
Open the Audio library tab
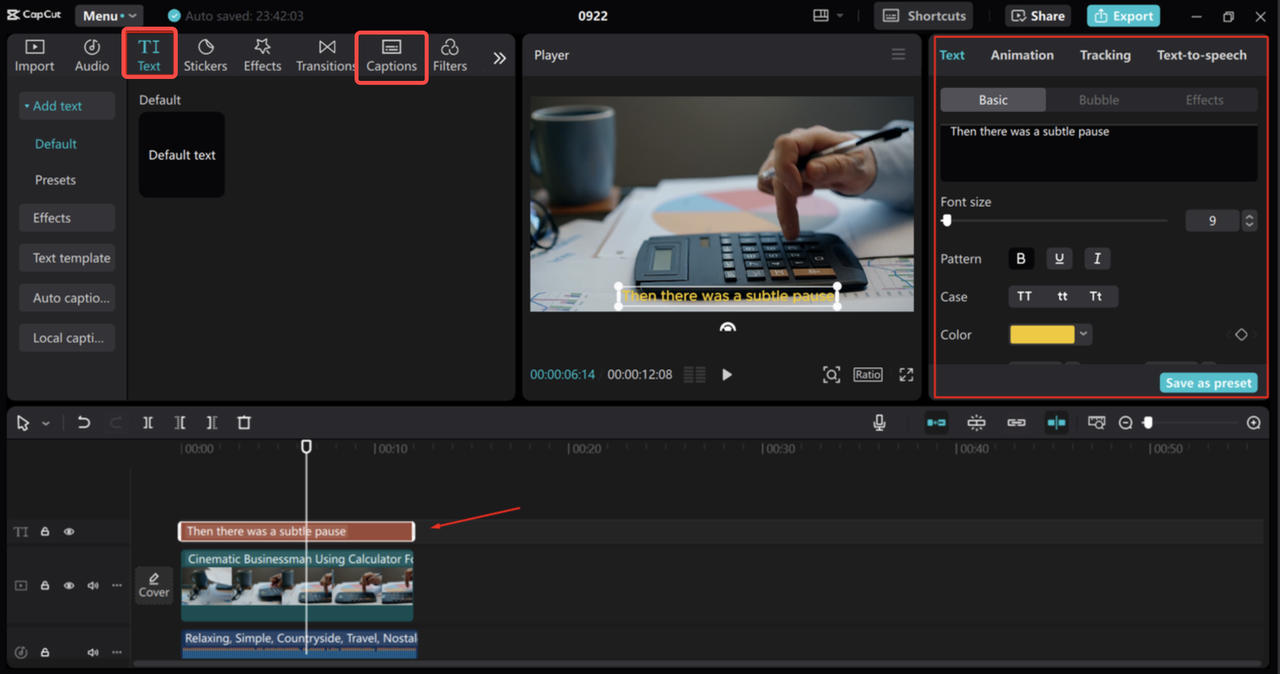click(x=92, y=55)
